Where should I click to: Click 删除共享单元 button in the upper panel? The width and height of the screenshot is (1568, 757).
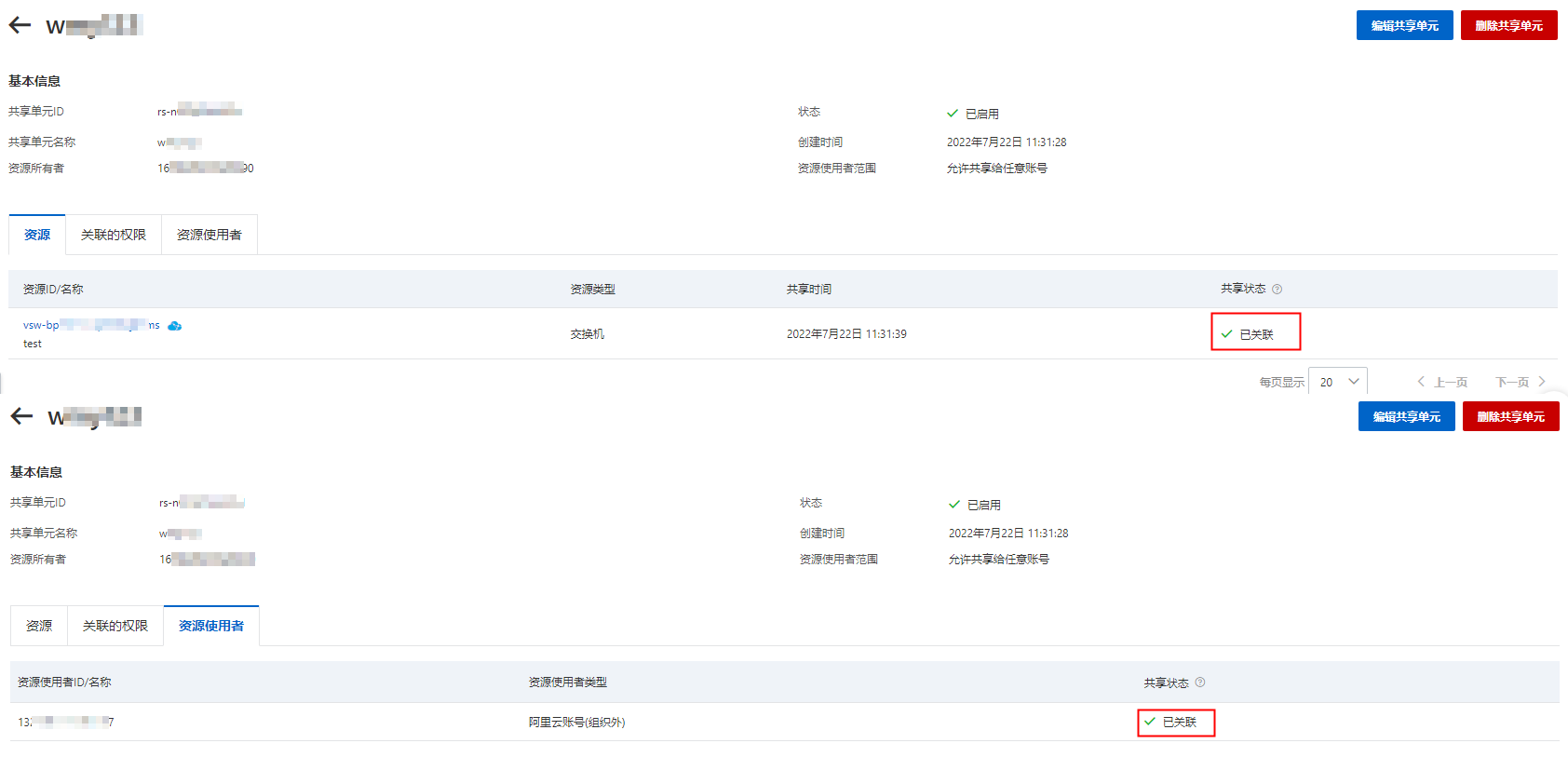1508,25
